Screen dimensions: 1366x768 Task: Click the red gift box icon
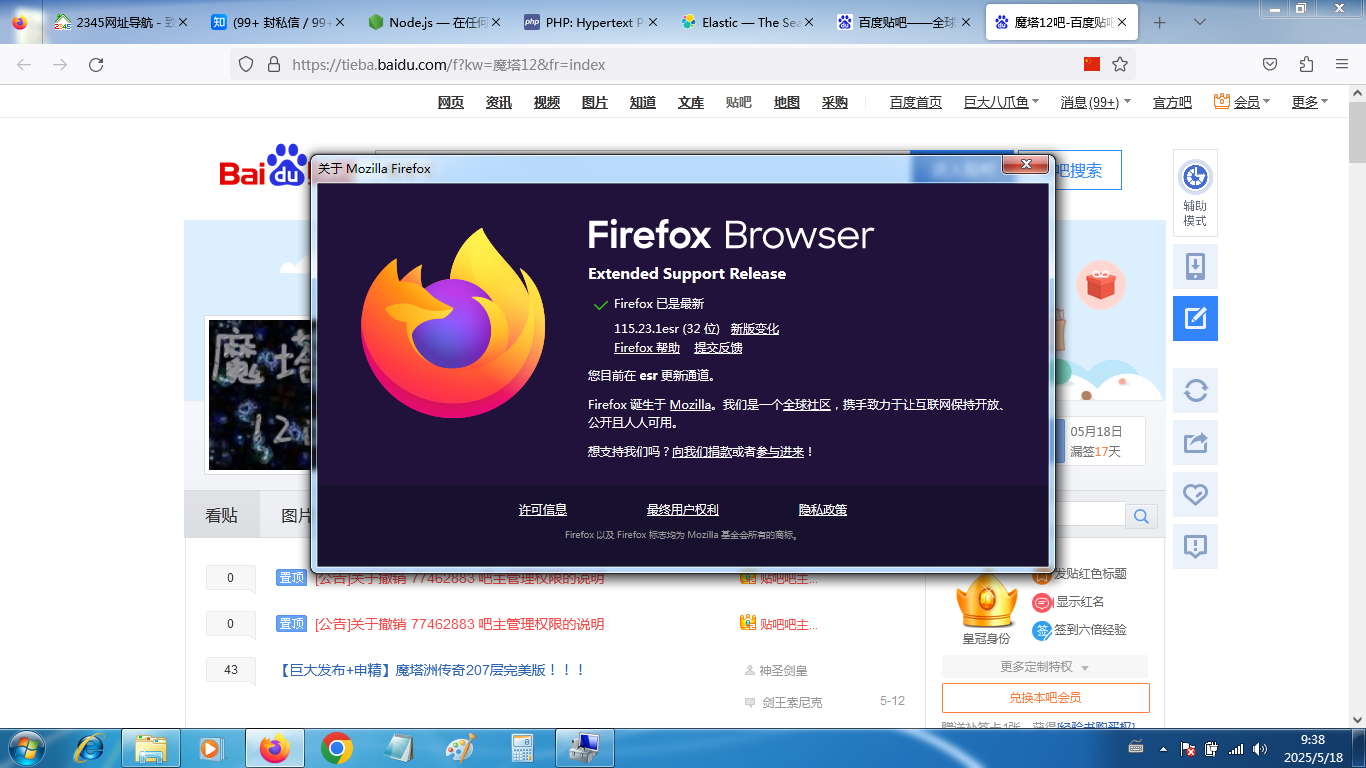pyautogui.click(x=1100, y=286)
